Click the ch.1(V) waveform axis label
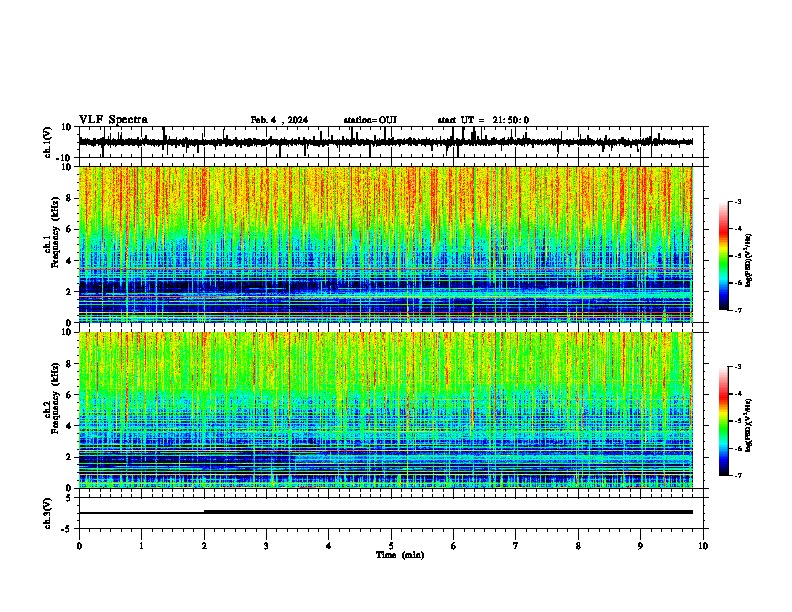The image size is (792, 612). (x=48, y=142)
